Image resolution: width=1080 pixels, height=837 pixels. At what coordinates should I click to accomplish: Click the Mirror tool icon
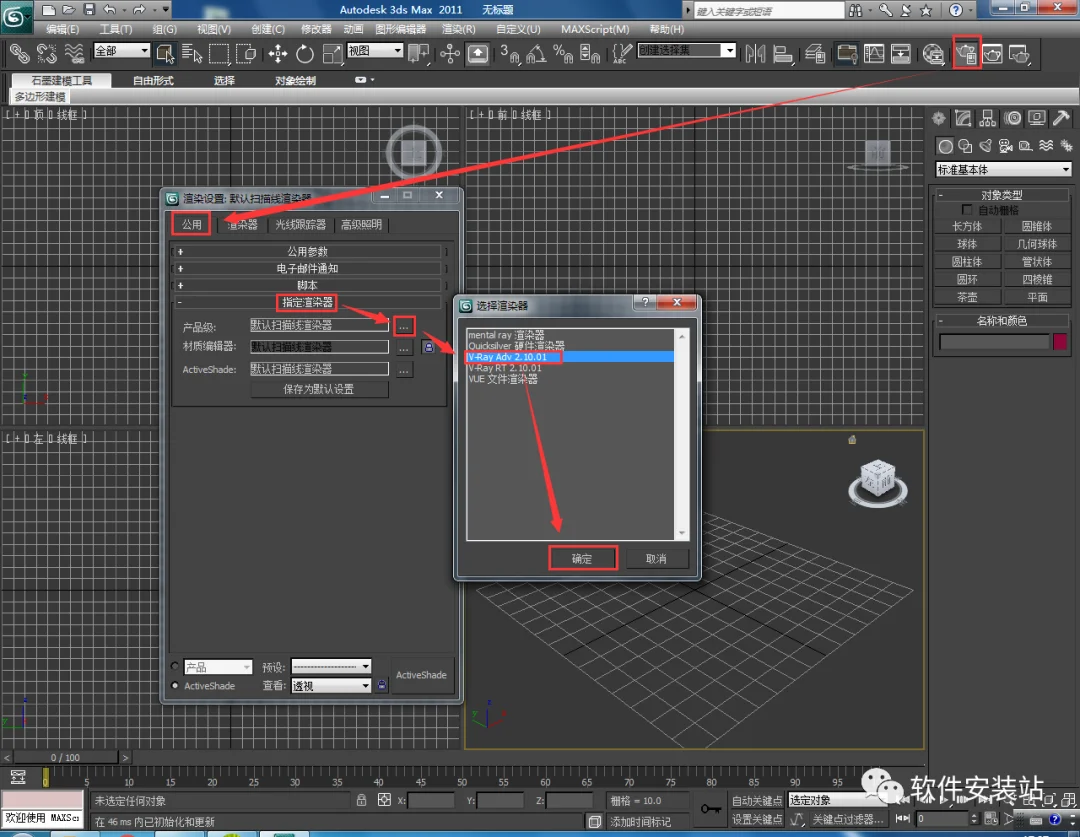[755, 54]
